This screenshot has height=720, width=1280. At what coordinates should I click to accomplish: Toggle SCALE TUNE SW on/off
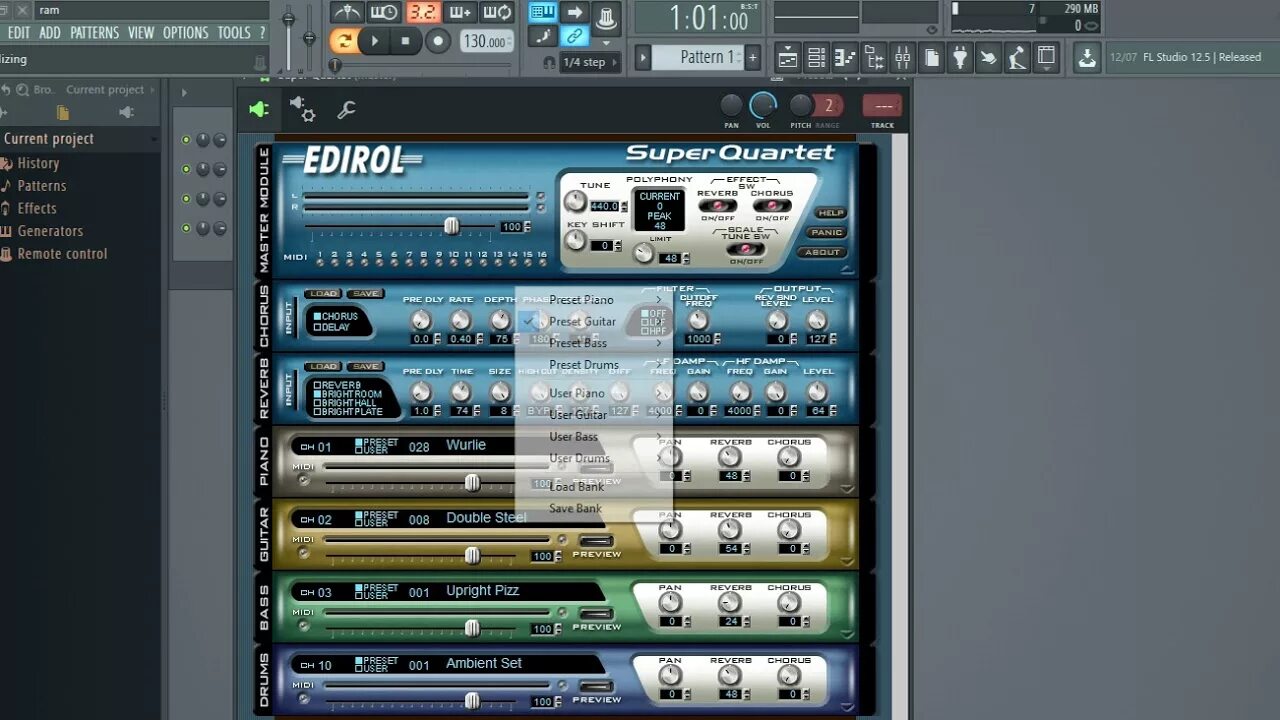(x=745, y=249)
